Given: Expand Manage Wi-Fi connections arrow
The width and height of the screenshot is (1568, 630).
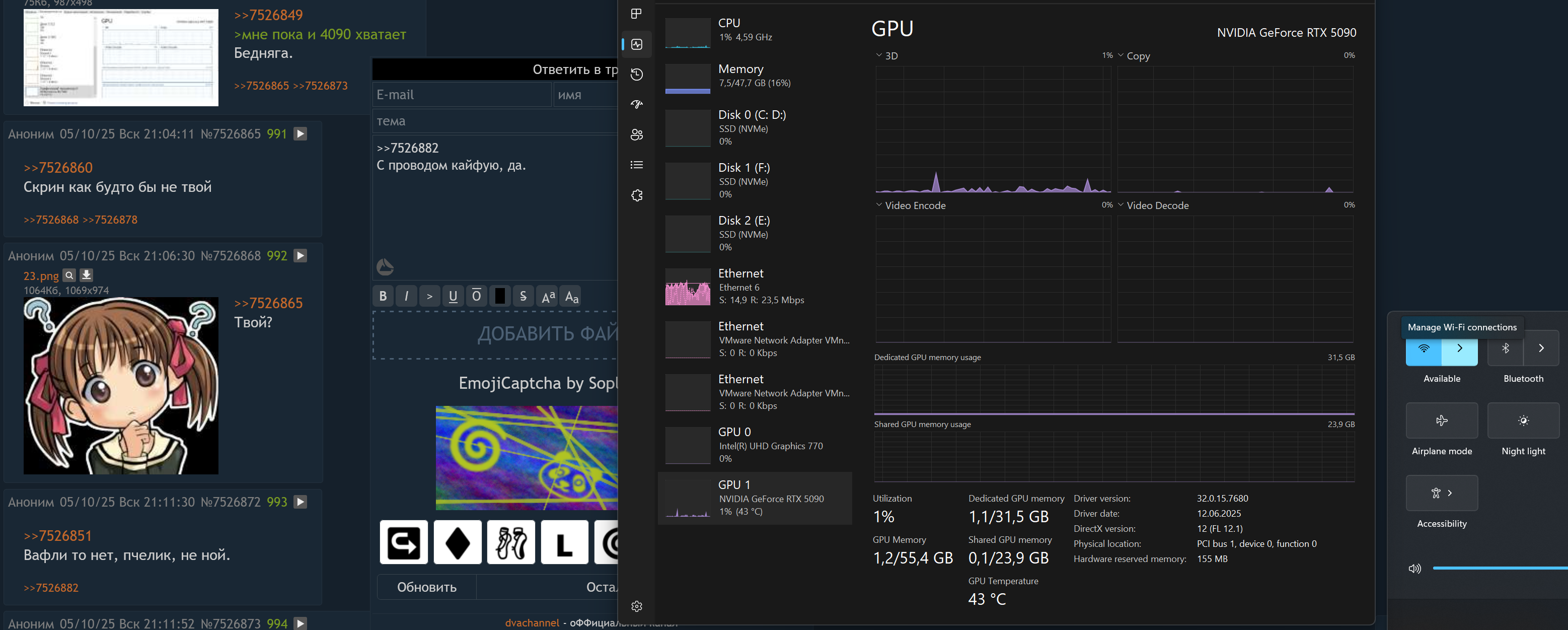Looking at the screenshot, I should point(1460,349).
